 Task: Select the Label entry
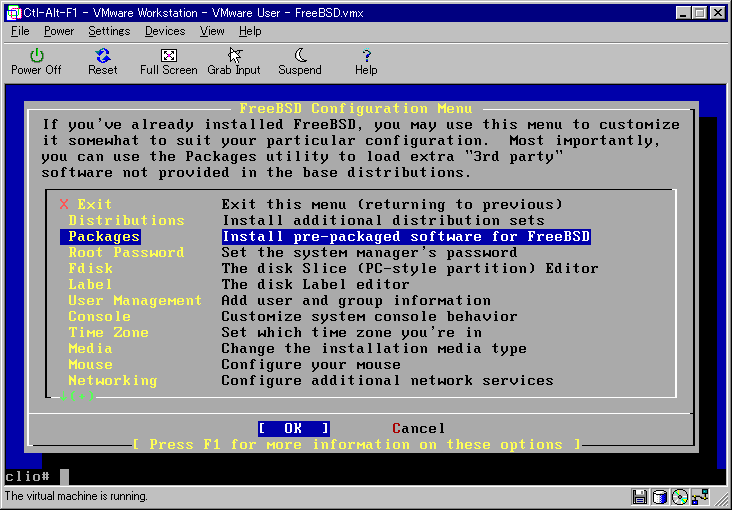pos(91,284)
